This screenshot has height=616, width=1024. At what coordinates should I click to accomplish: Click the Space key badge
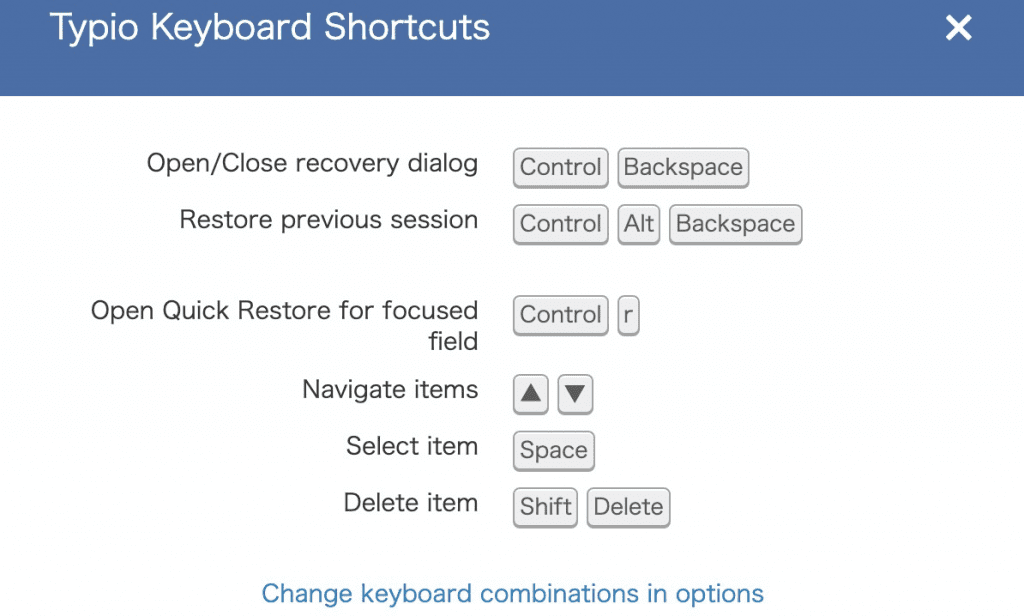pos(554,451)
